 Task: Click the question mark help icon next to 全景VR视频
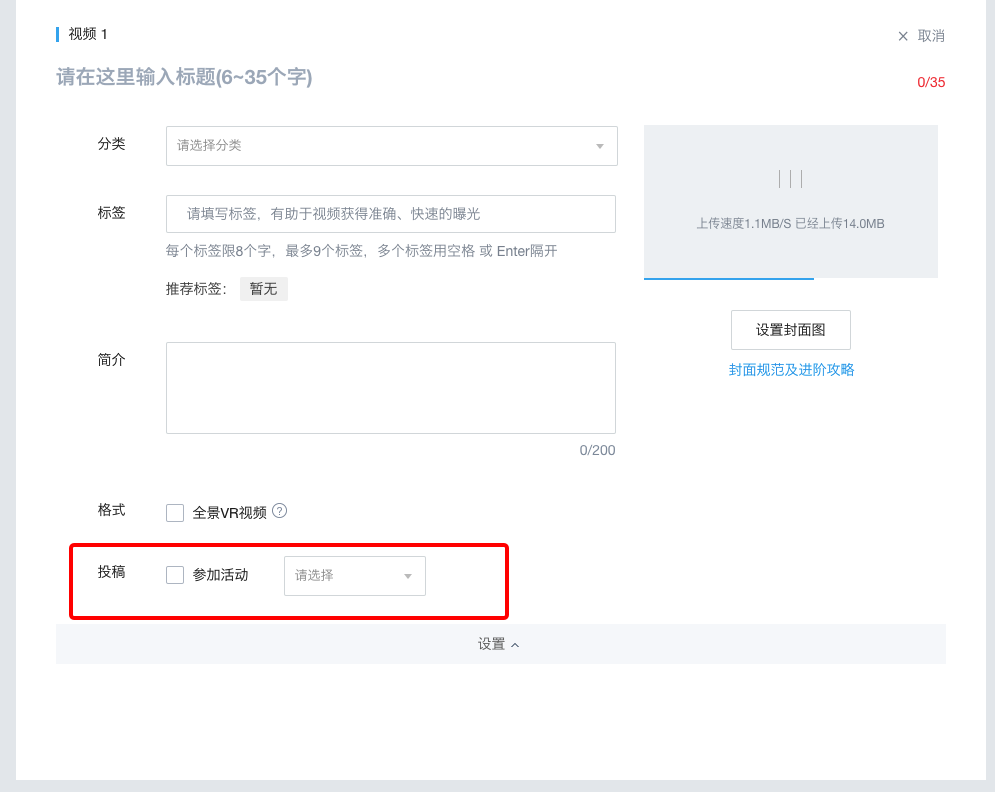pyautogui.click(x=279, y=511)
